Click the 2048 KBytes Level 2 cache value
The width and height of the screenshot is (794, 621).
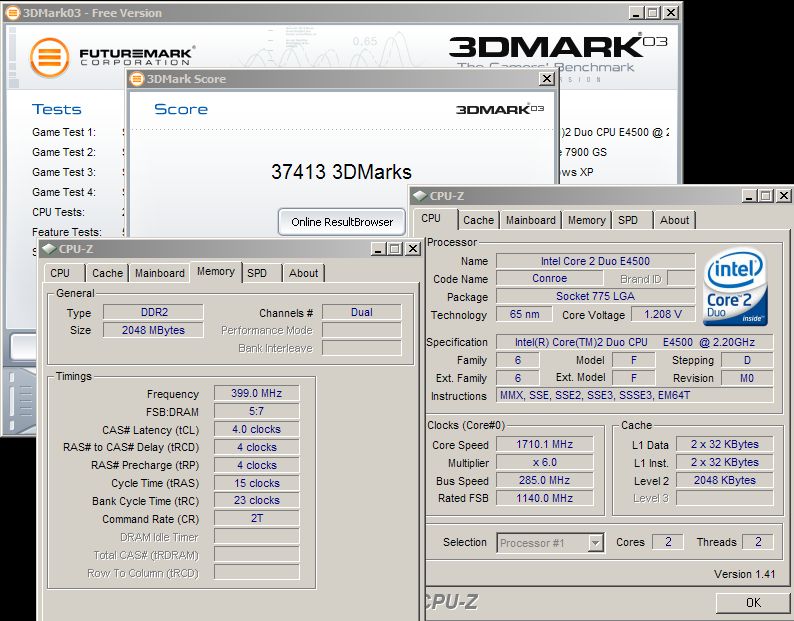(725, 480)
